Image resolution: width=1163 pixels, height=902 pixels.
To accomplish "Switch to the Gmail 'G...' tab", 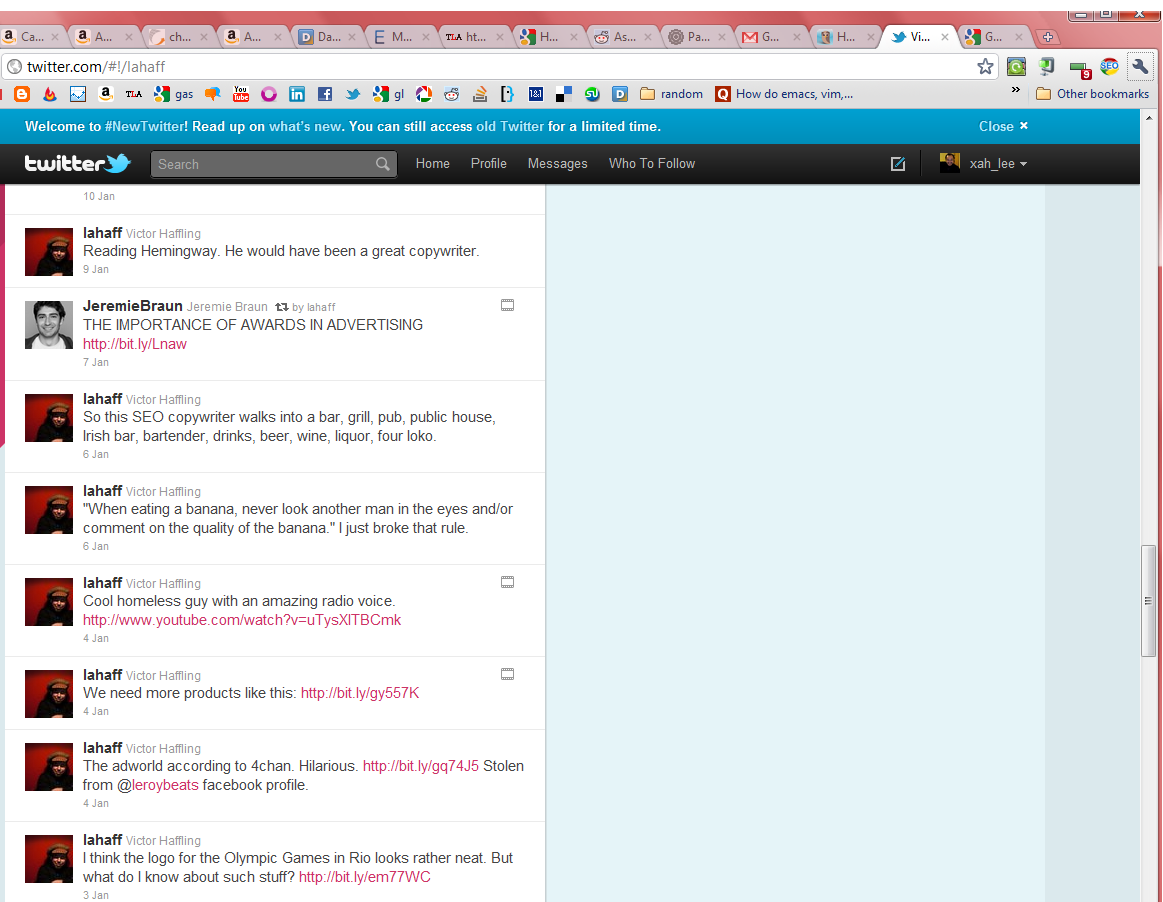I will point(770,36).
